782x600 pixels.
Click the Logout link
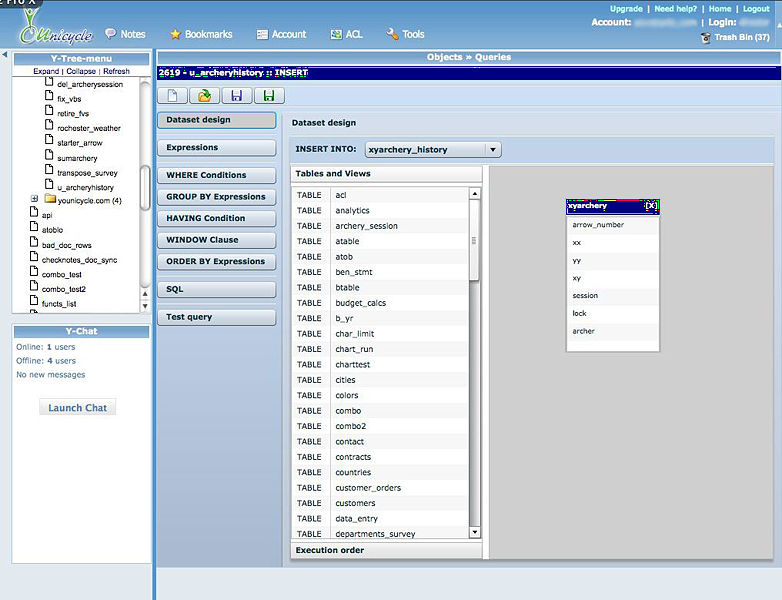[x=756, y=9]
